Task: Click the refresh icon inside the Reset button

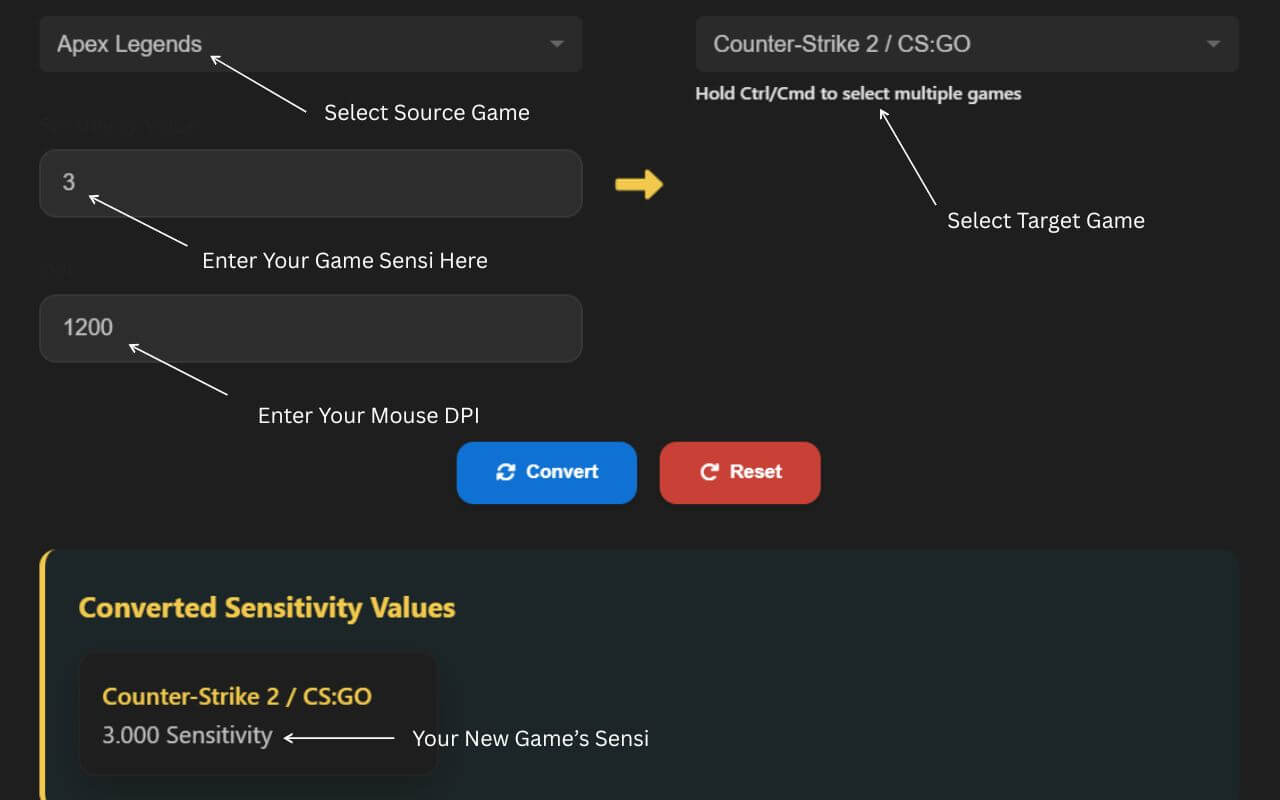Action: point(709,472)
